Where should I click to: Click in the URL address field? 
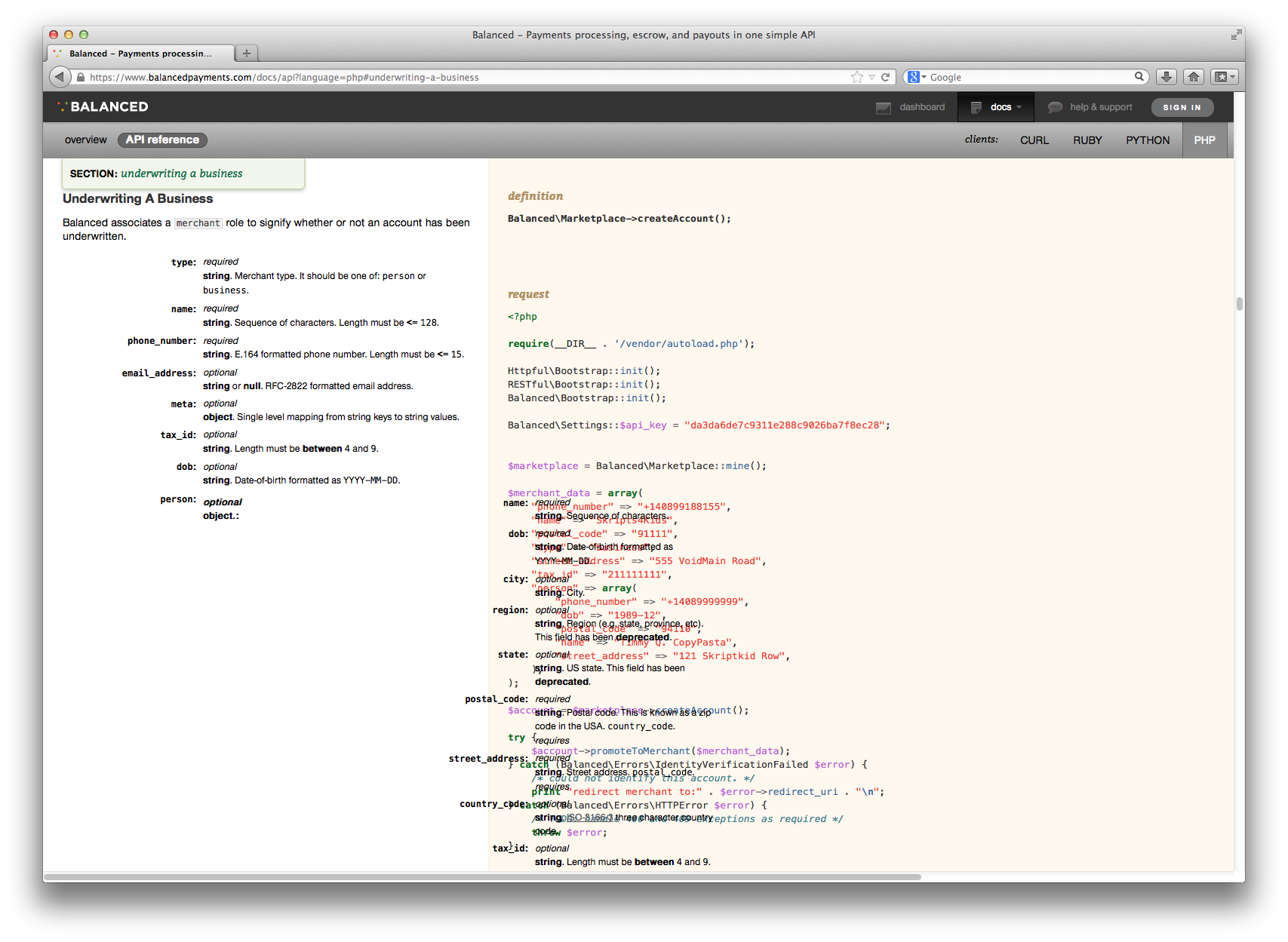click(468, 77)
